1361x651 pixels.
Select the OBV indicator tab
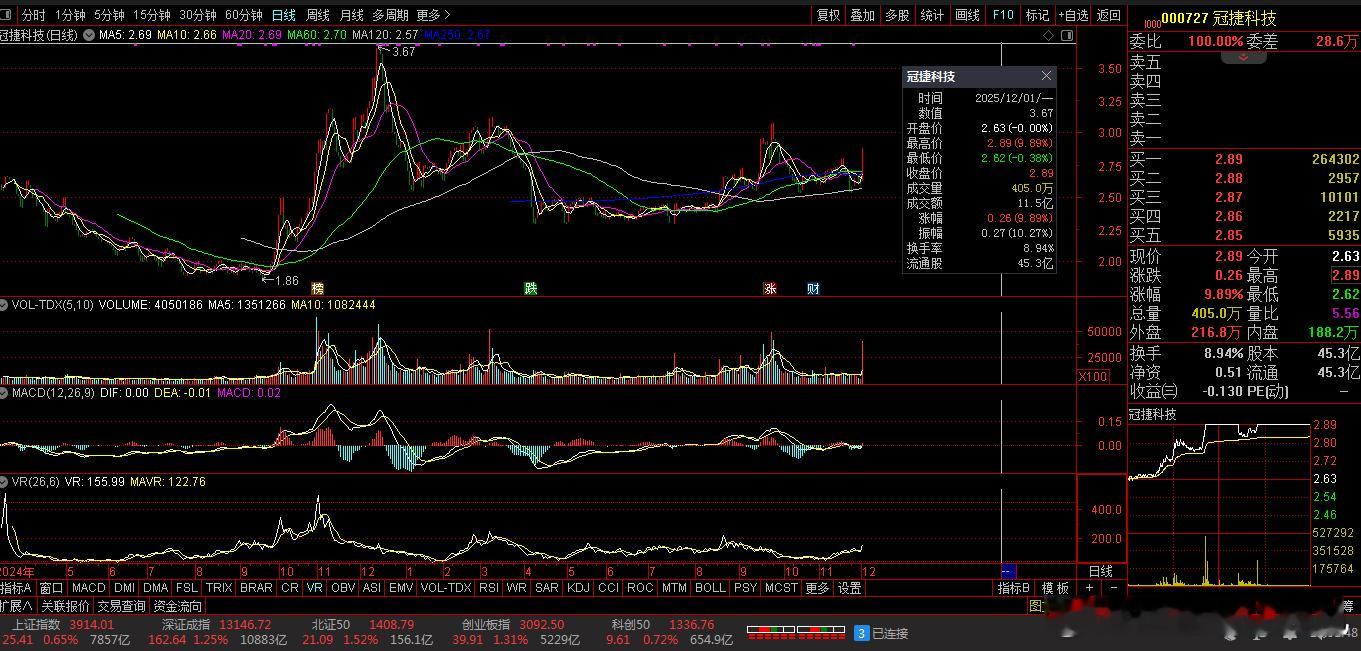tap(342, 588)
